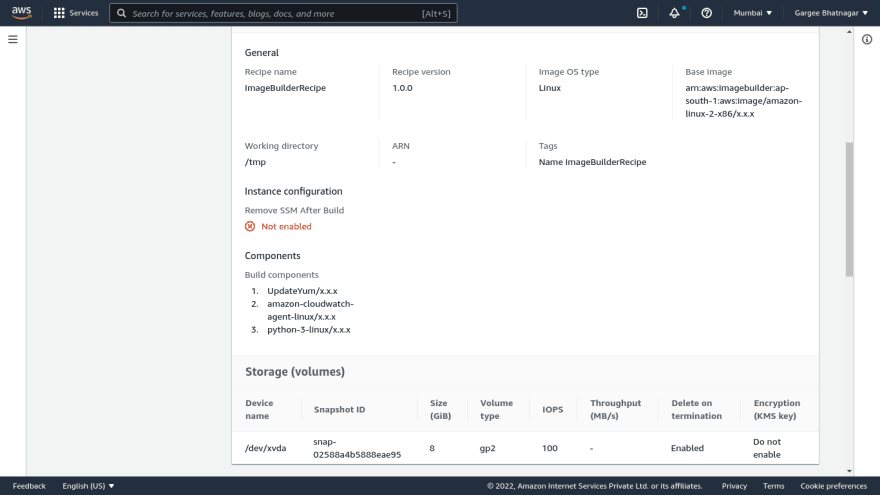This screenshot has width=880, height=495.
Task: Open the Services grid menu
Action: point(59,13)
